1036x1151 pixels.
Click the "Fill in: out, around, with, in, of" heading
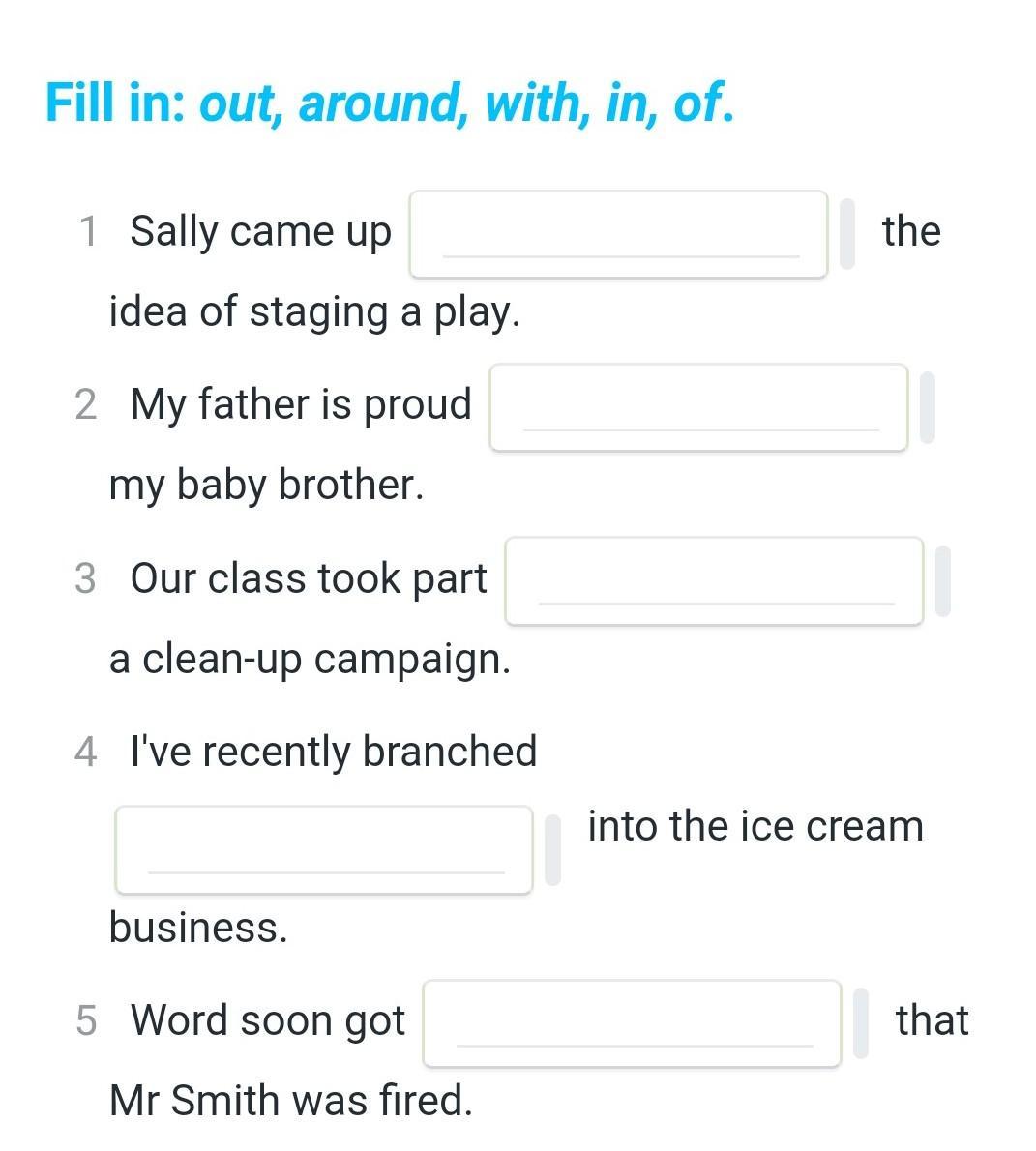pos(389,103)
